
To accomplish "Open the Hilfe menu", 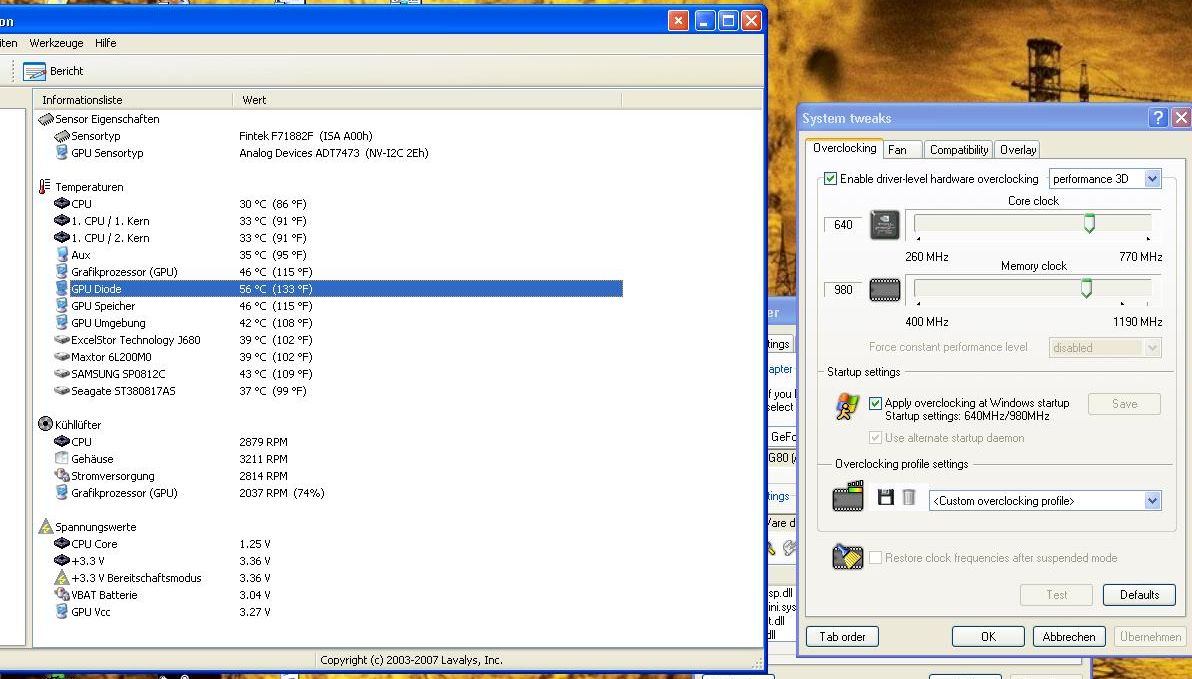I will tap(106, 43).
